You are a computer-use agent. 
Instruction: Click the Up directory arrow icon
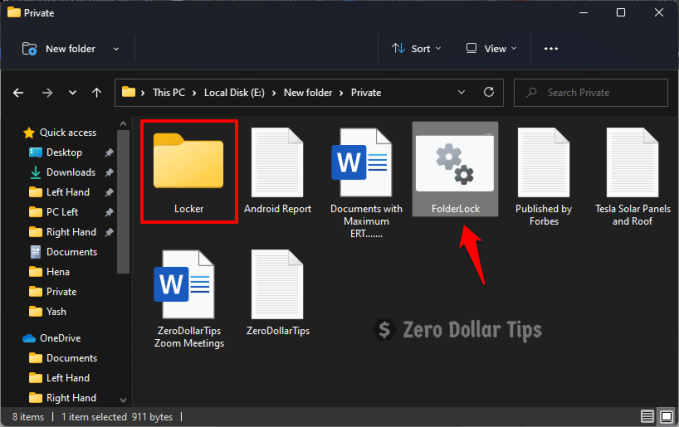click(x=96, y=93)
